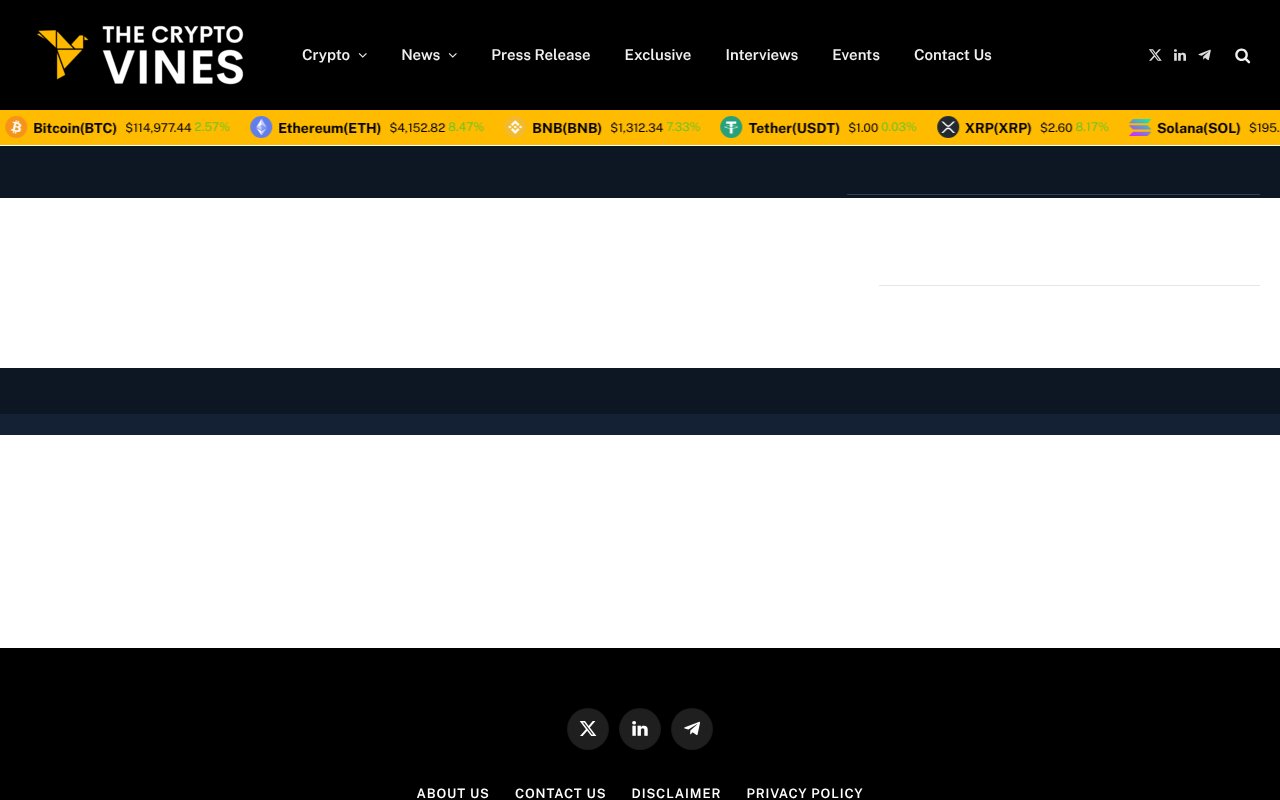Select the BNB coin icon in the ticker
Viewport: 1280px width, 800px height.
(x=515, y=127)
